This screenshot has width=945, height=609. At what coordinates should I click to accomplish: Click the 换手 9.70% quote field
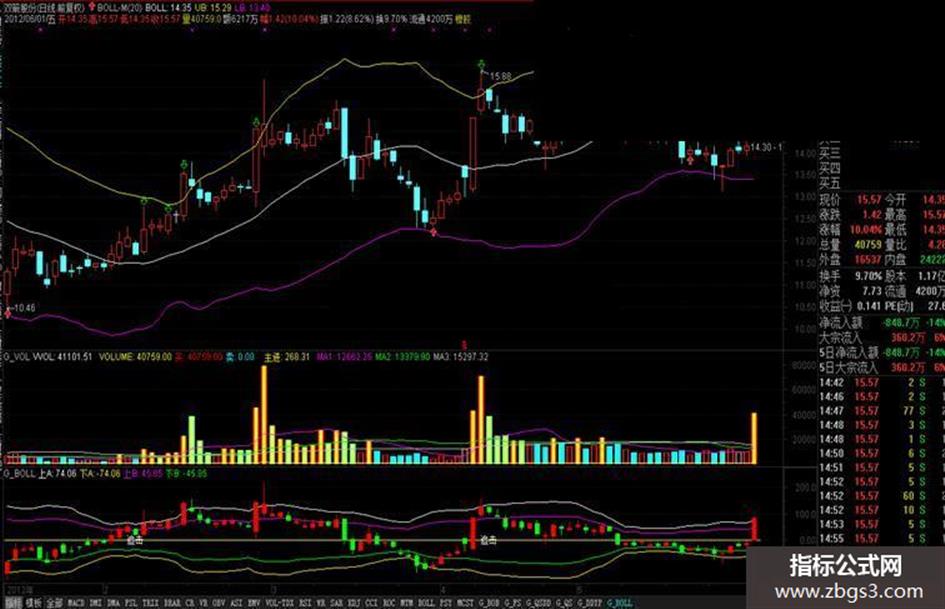[850, 276]
